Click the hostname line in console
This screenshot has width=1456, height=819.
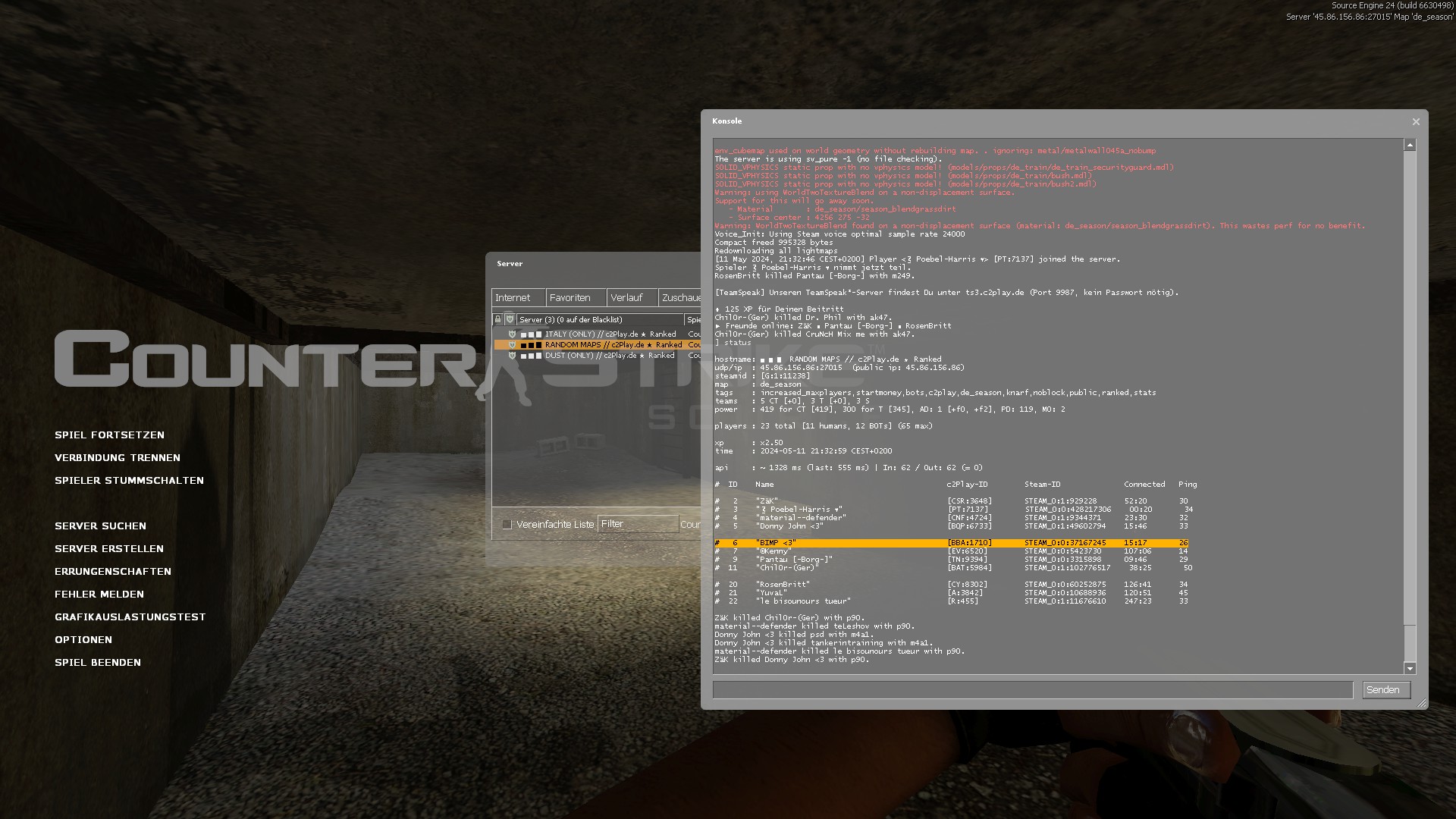828,359
